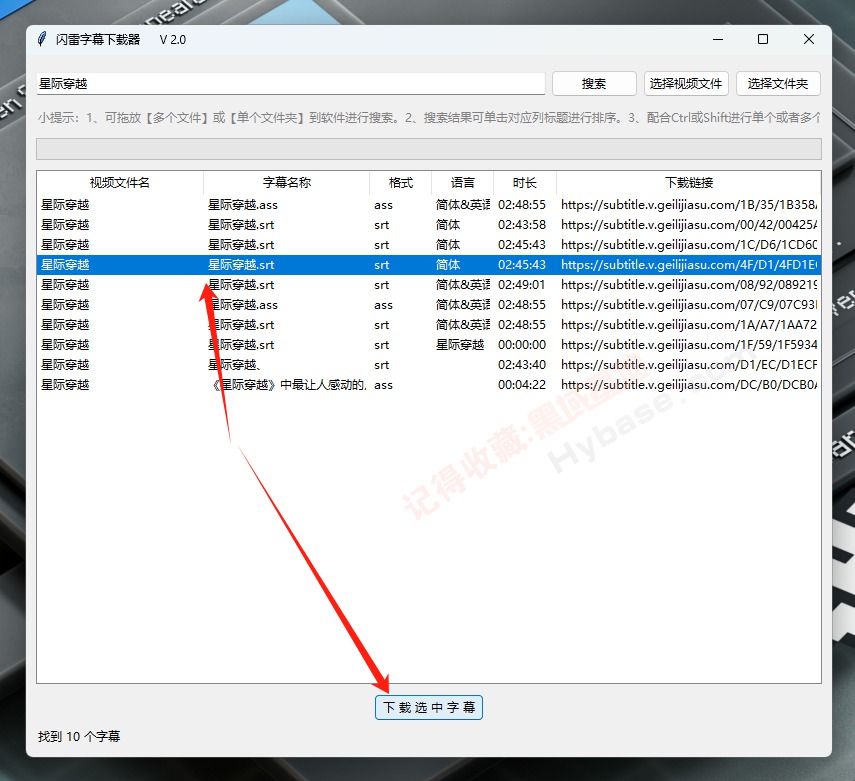This screenshot has width=855, height=781.
Task: Click the feather app icon in title bar
Action: coord(42,39)
